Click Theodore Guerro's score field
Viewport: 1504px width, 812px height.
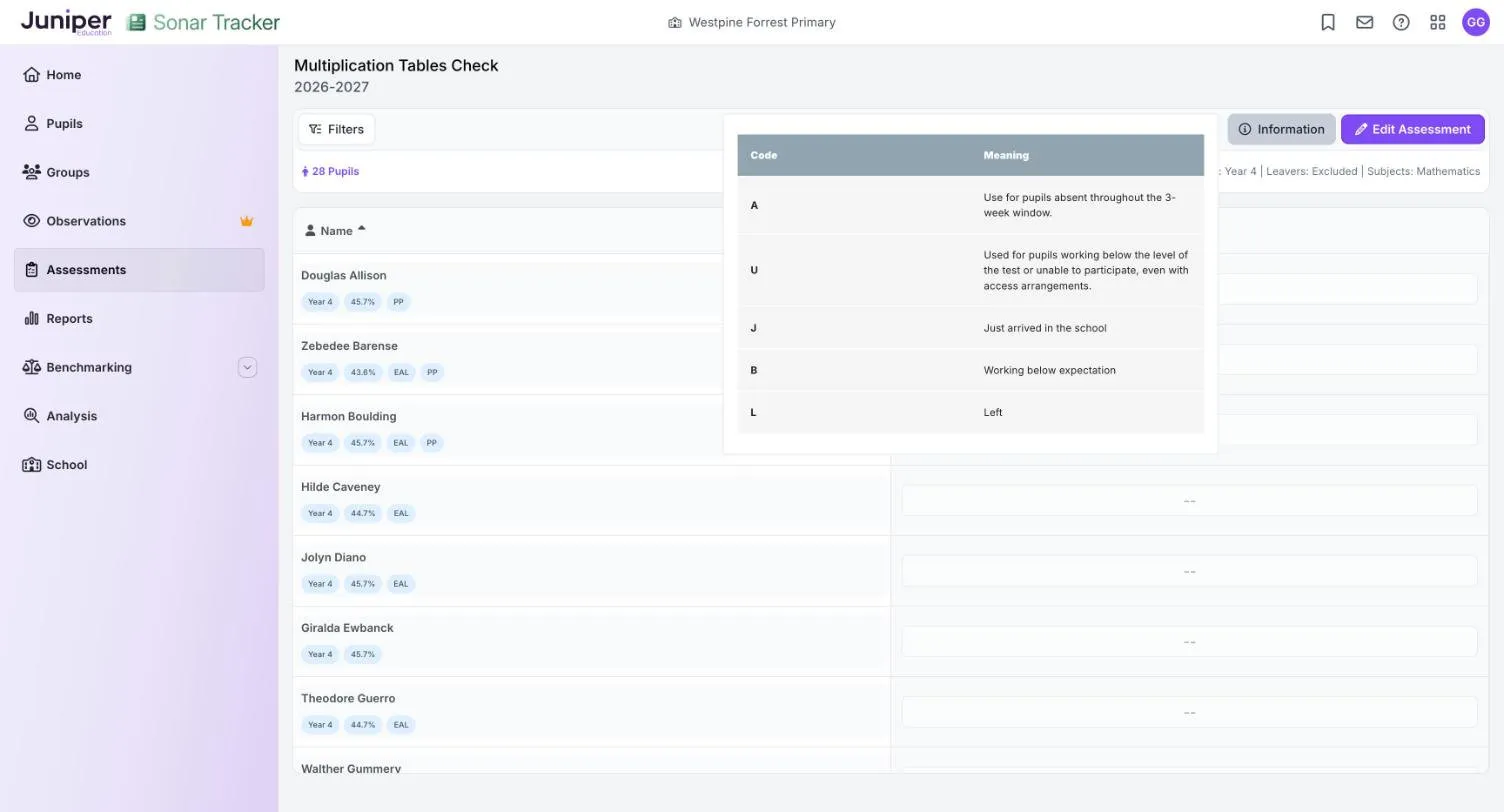pos(1189,712)
